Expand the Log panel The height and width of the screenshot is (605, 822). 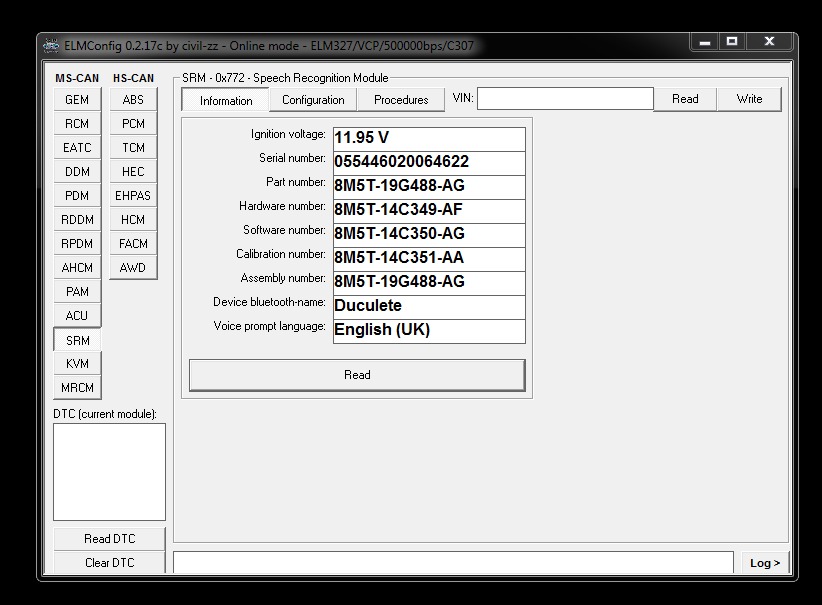coord(765,563)
